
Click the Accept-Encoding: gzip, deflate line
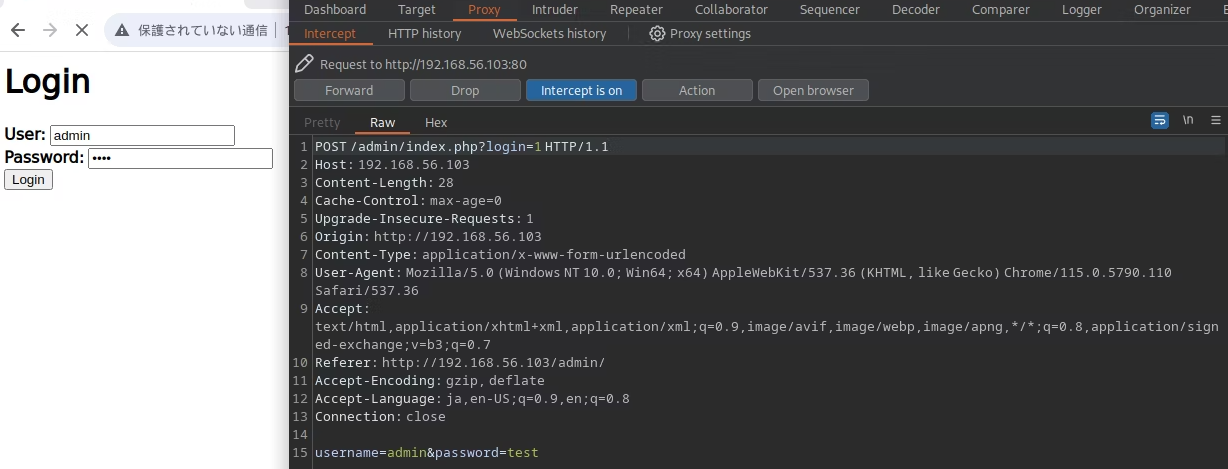[430, 381]
